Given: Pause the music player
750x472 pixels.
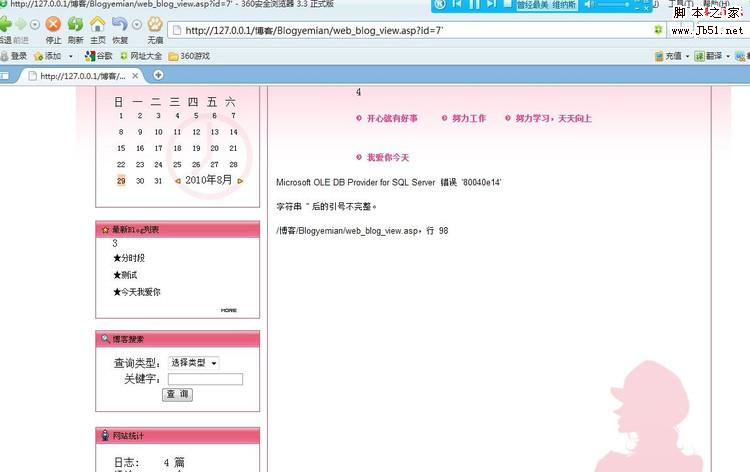Looking at the screenshot, I should pos(474,5).
